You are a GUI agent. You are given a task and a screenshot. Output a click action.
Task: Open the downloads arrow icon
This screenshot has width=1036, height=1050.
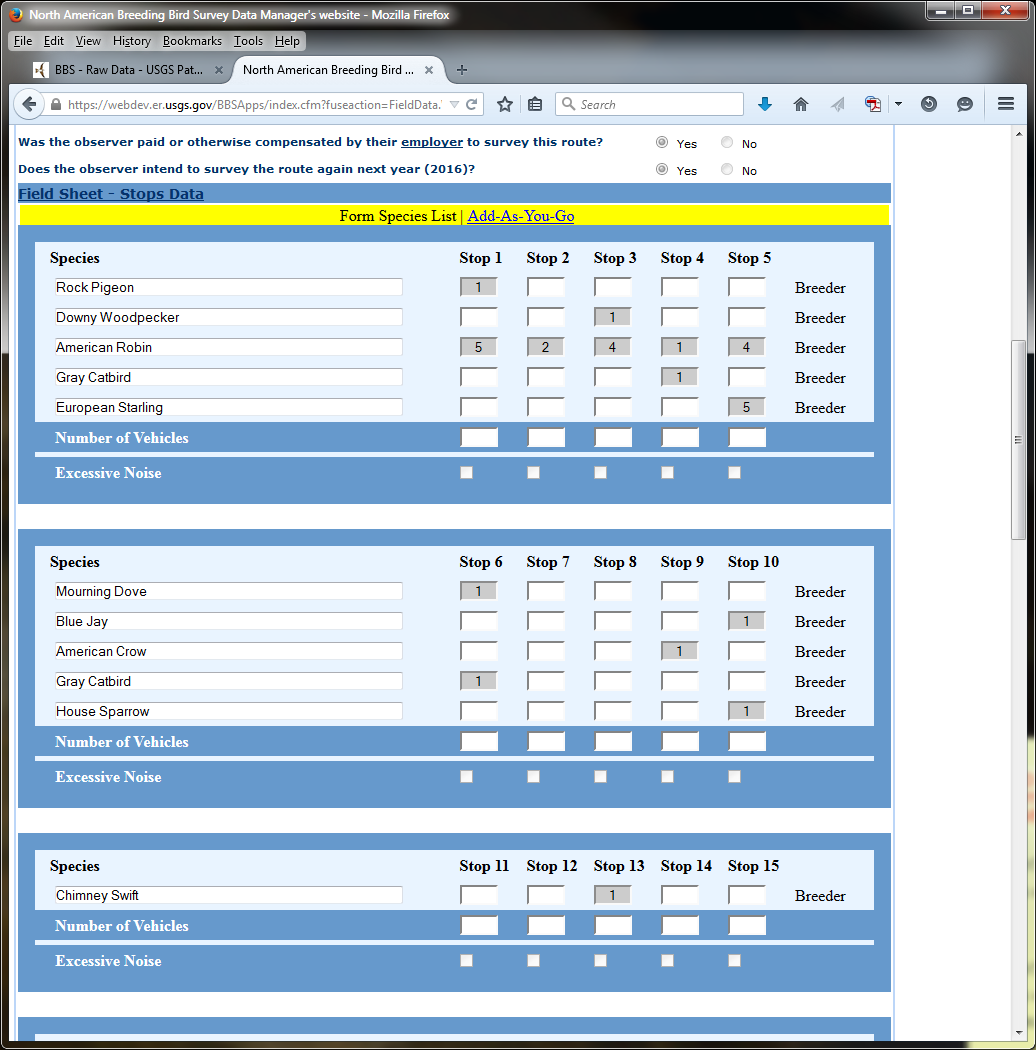click(x=765, y=104)
